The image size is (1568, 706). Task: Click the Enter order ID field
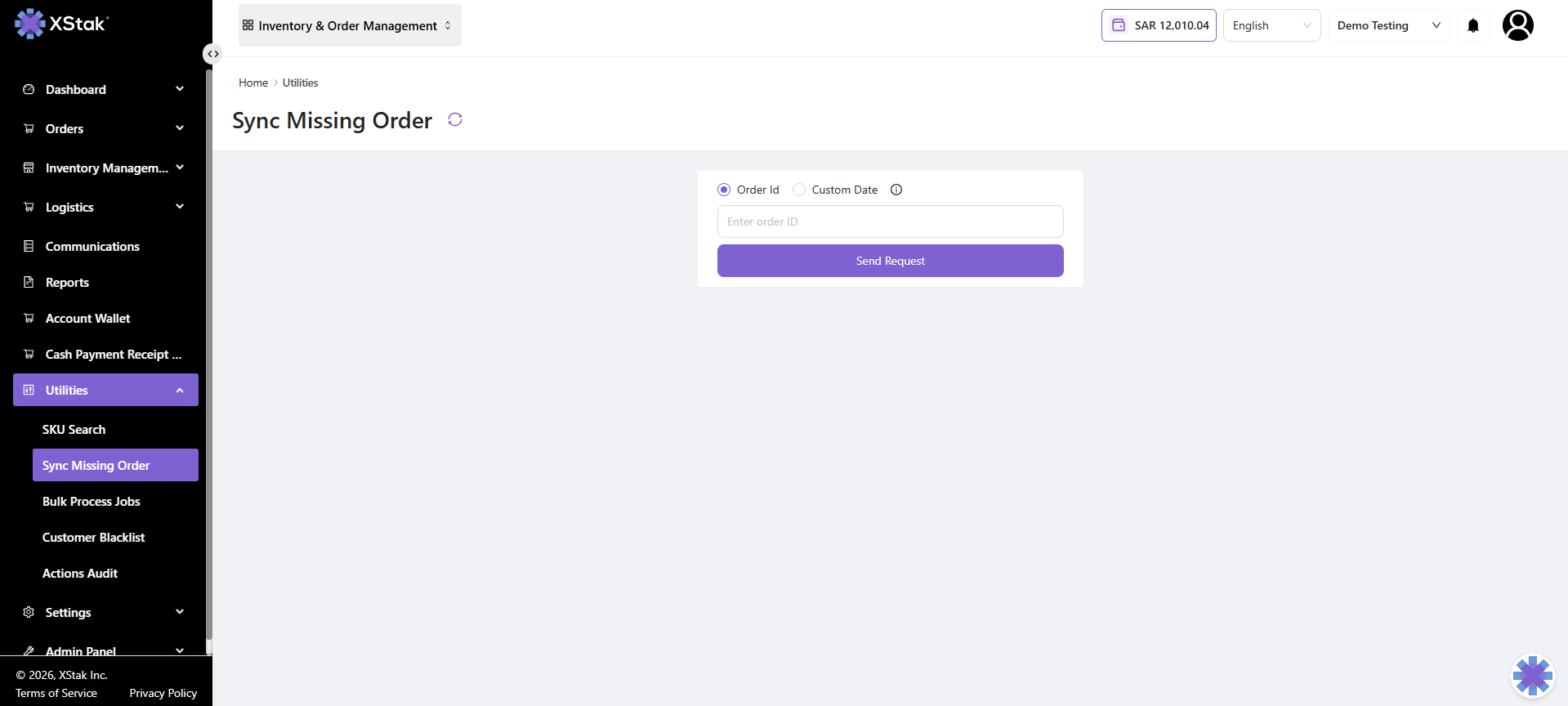890,221
